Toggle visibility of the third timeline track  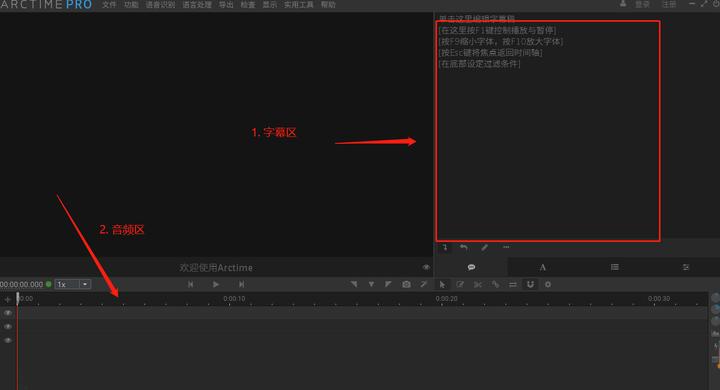(8, 340)
